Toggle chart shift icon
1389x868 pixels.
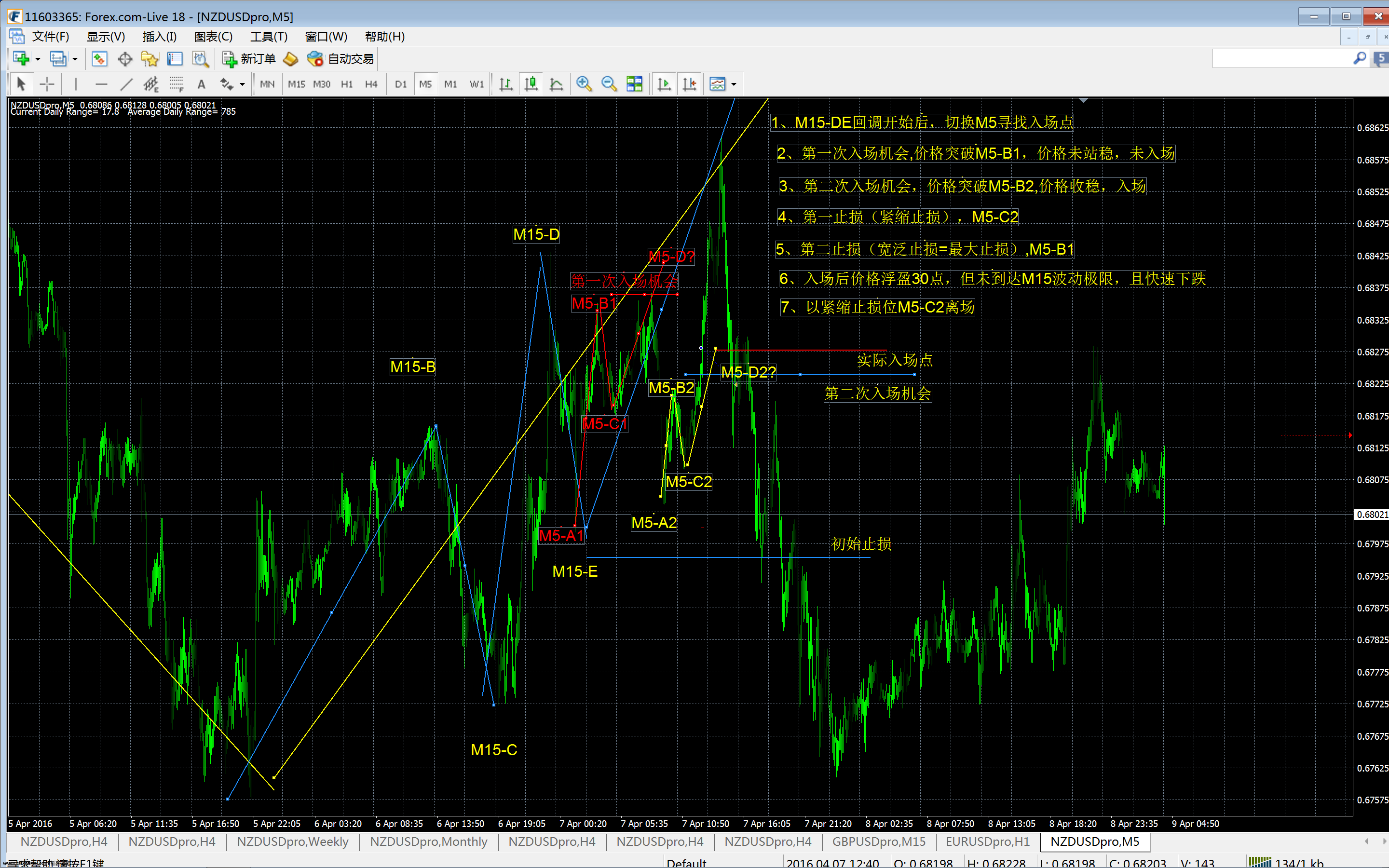(x=689, y=84)
